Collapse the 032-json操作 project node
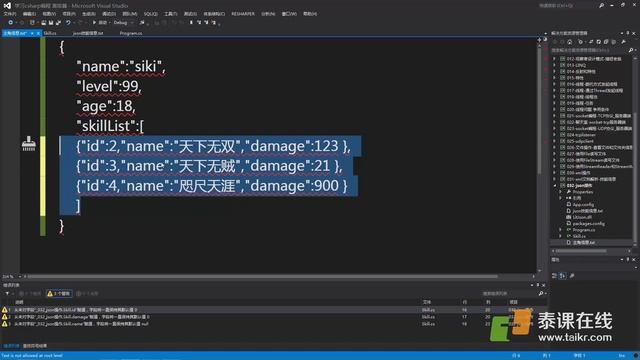The height and width of the screenshot is (360, 640). [x=554, y=185]
